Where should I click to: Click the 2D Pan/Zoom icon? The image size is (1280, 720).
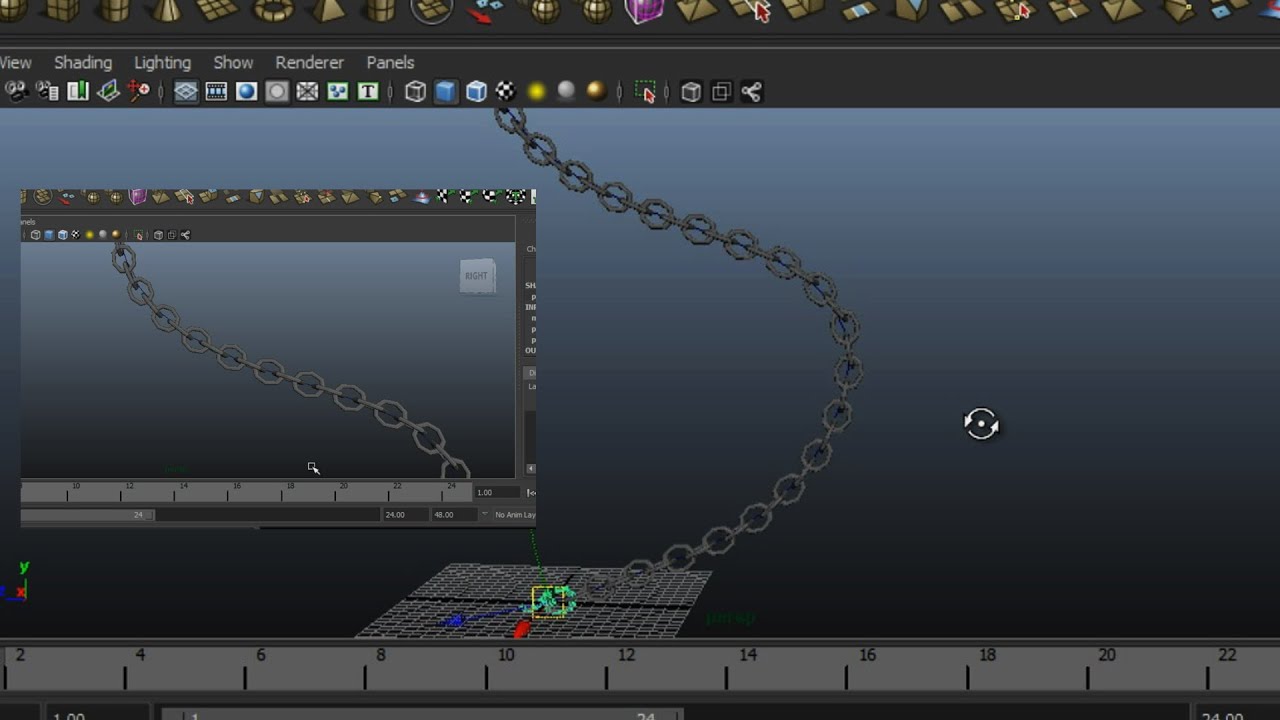tap(139, 92)
